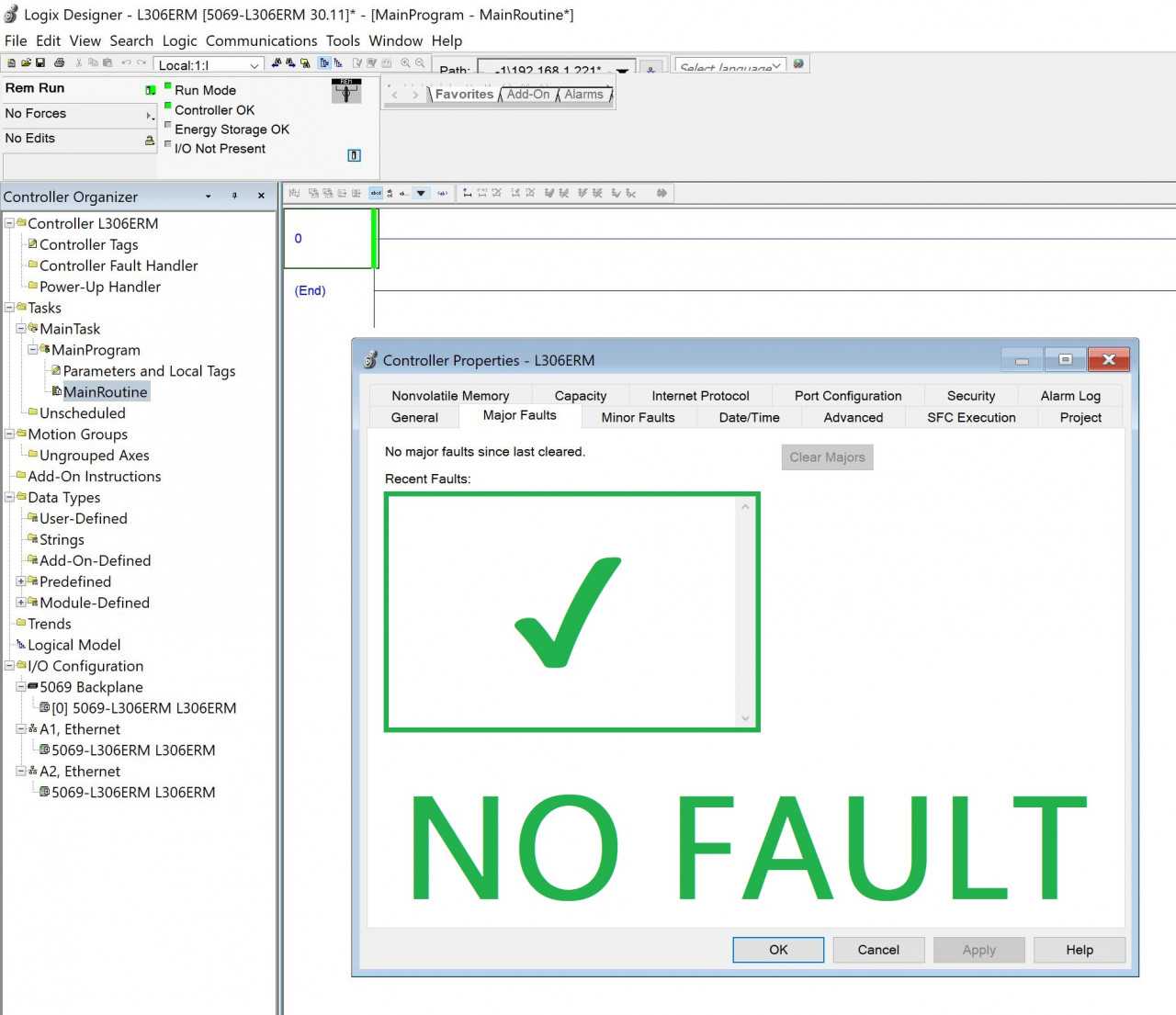The height and width of the screenshot is (1015, 1176).
Task: Collapse the I/O Configuration tree node
Action: pos(9,666)
